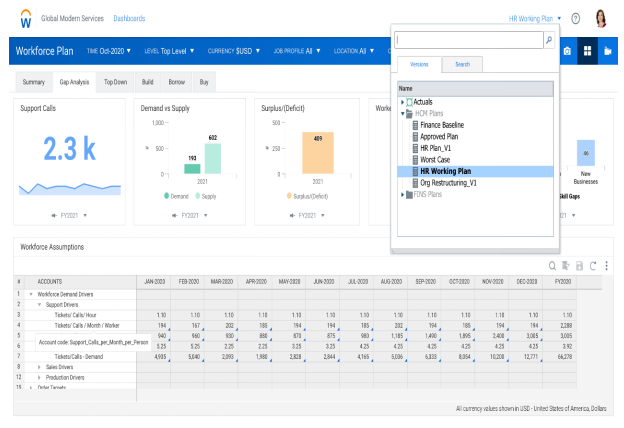
Task: Select the Versions tab in popup
Action: click(x=419, y=64)
